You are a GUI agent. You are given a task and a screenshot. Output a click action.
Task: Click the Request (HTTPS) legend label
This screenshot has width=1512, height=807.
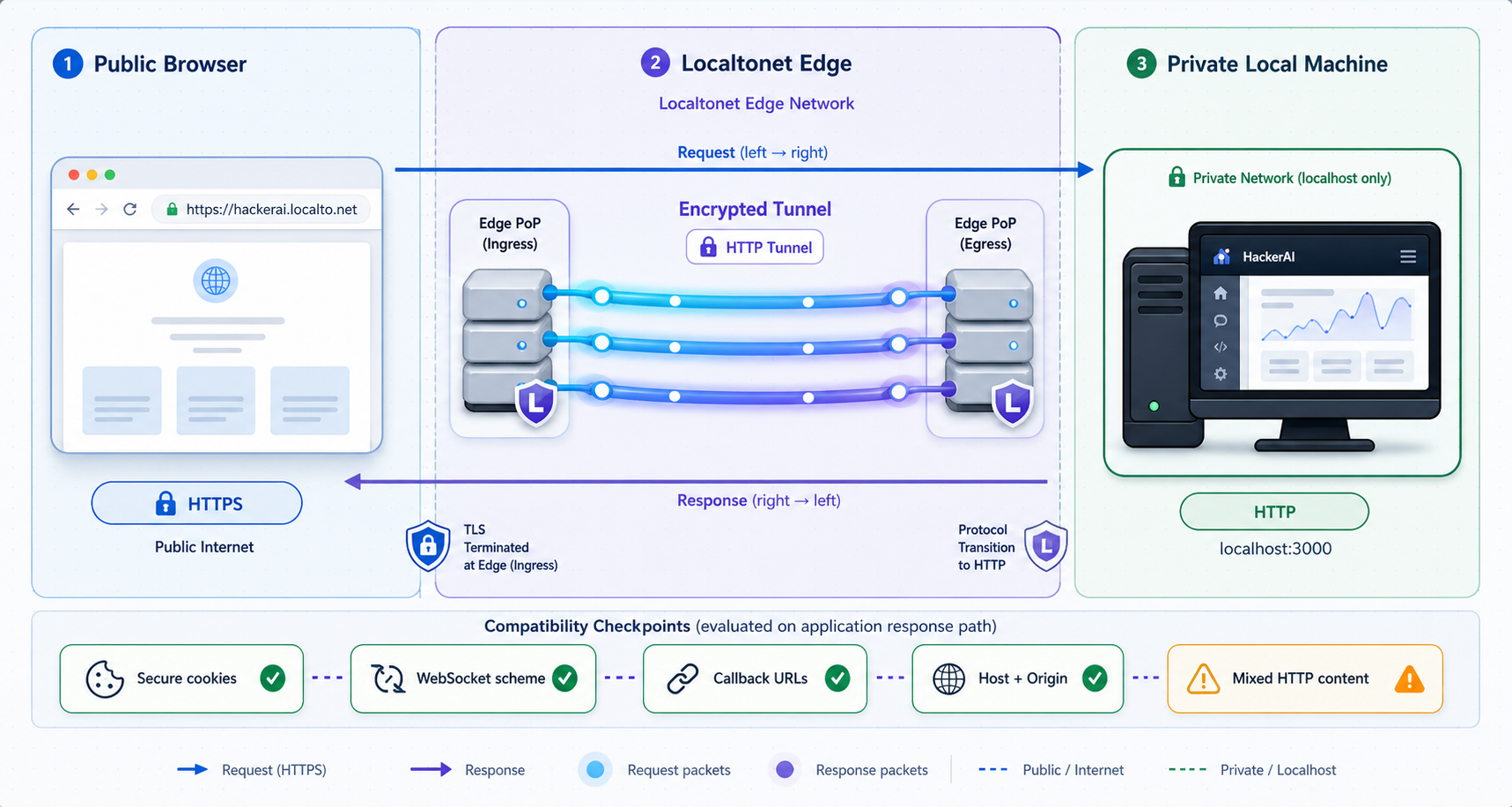[x=274, y=770]
